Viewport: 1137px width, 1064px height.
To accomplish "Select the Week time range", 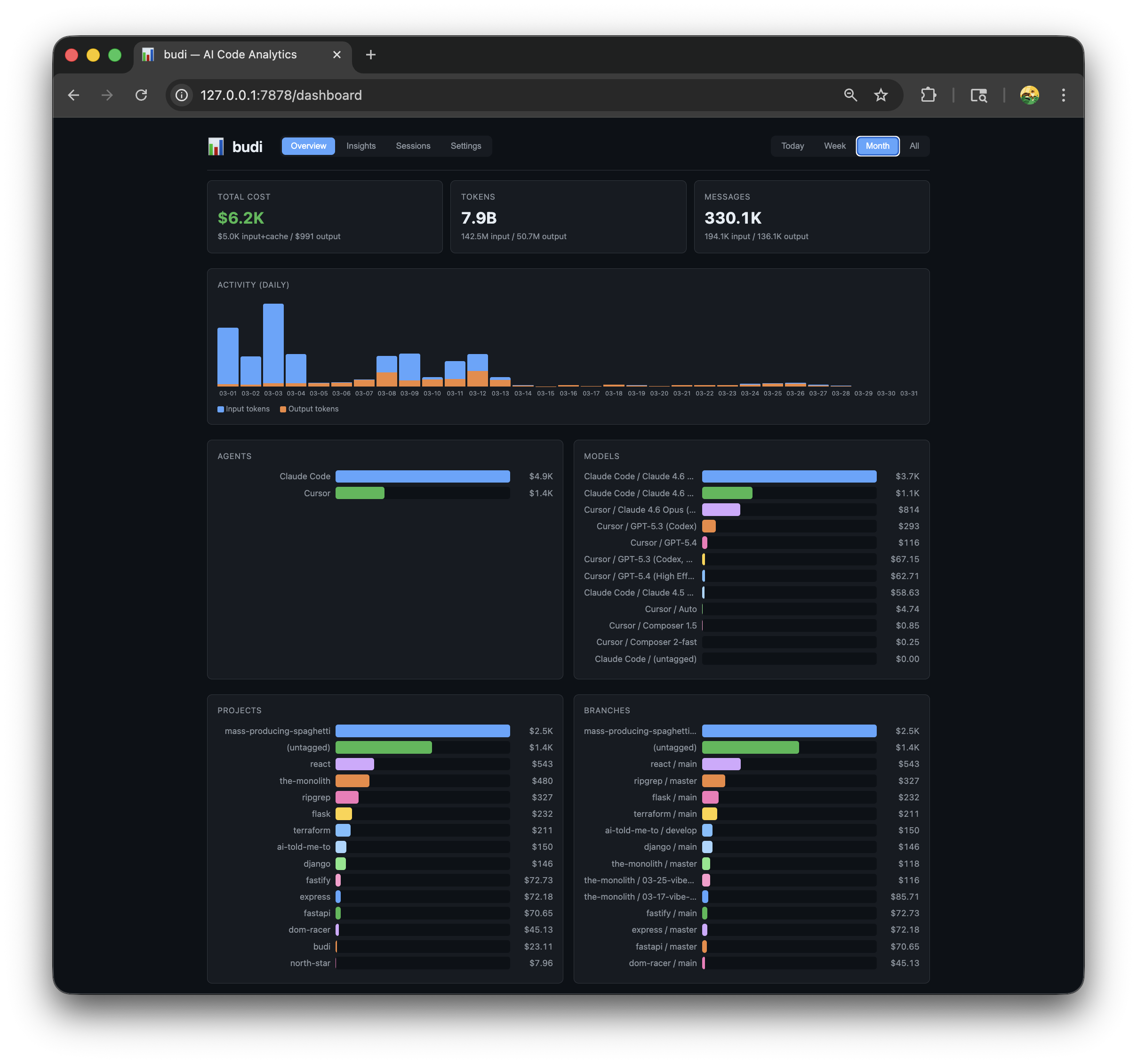I will tap(834, 146).
